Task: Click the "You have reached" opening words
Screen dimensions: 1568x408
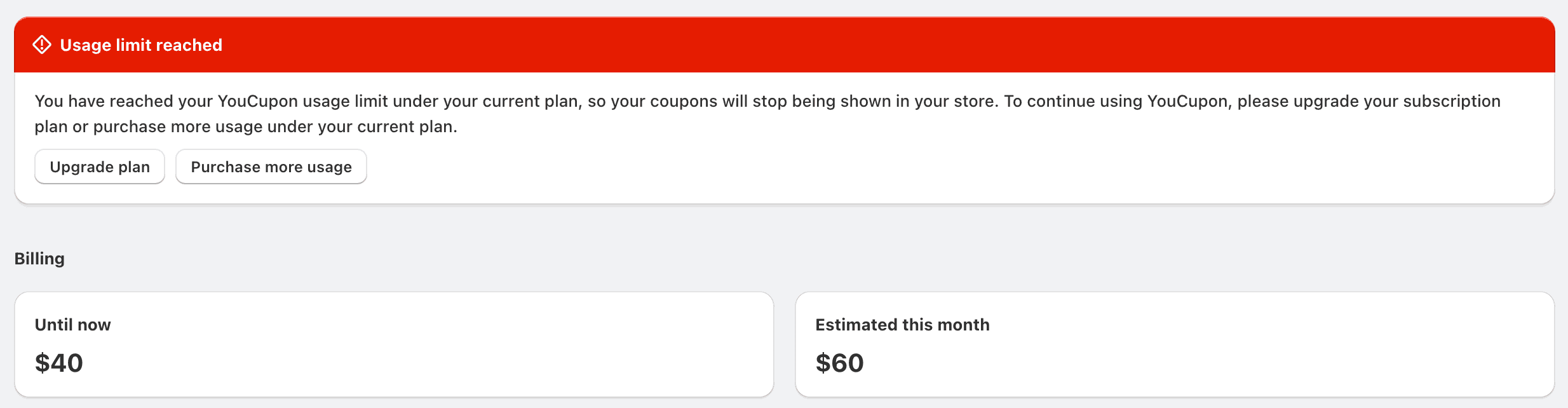Action: [104, 102]
